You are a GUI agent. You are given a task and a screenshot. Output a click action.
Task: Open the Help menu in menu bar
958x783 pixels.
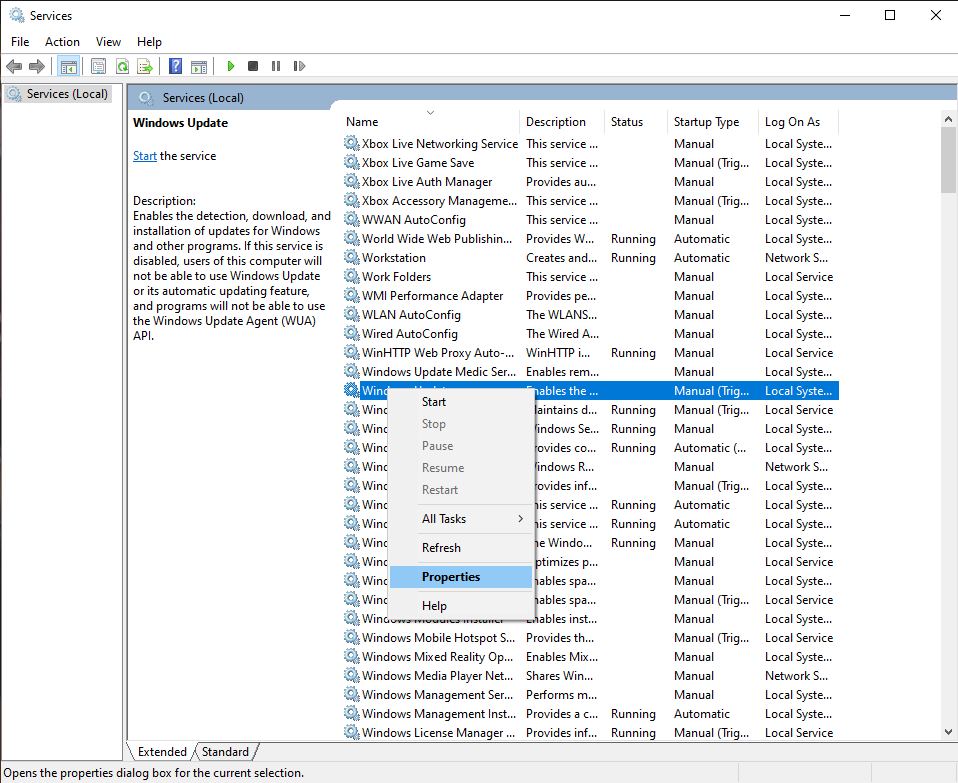coord(149,42)
